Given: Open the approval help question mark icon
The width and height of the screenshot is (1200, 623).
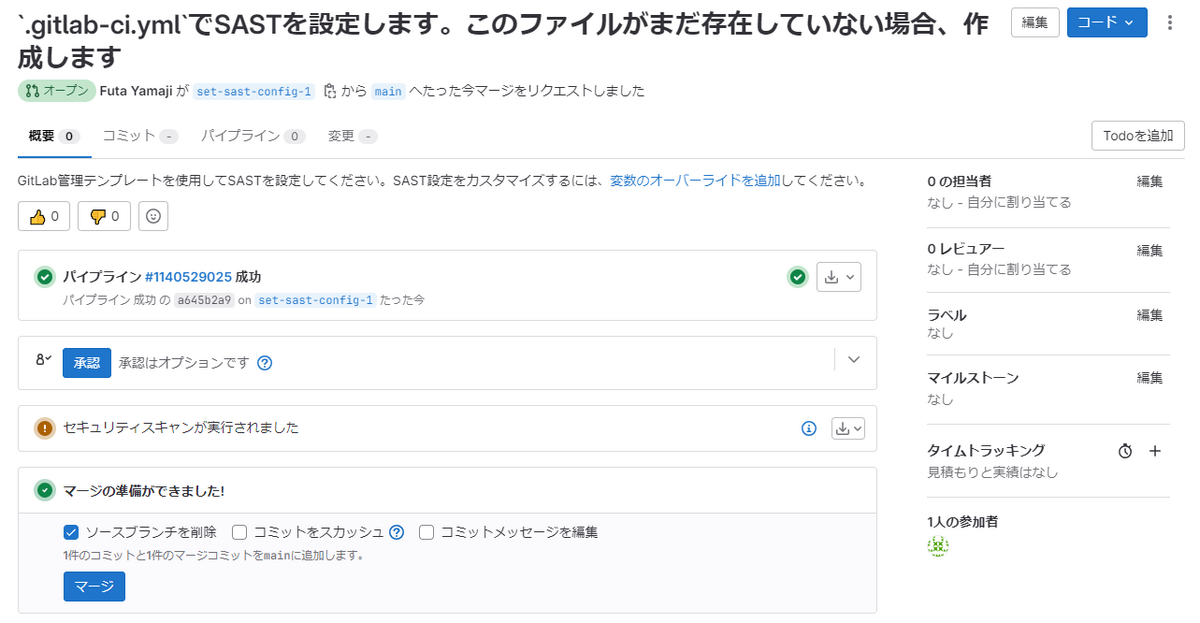Looking at the screenshot, I should [263, 362].
